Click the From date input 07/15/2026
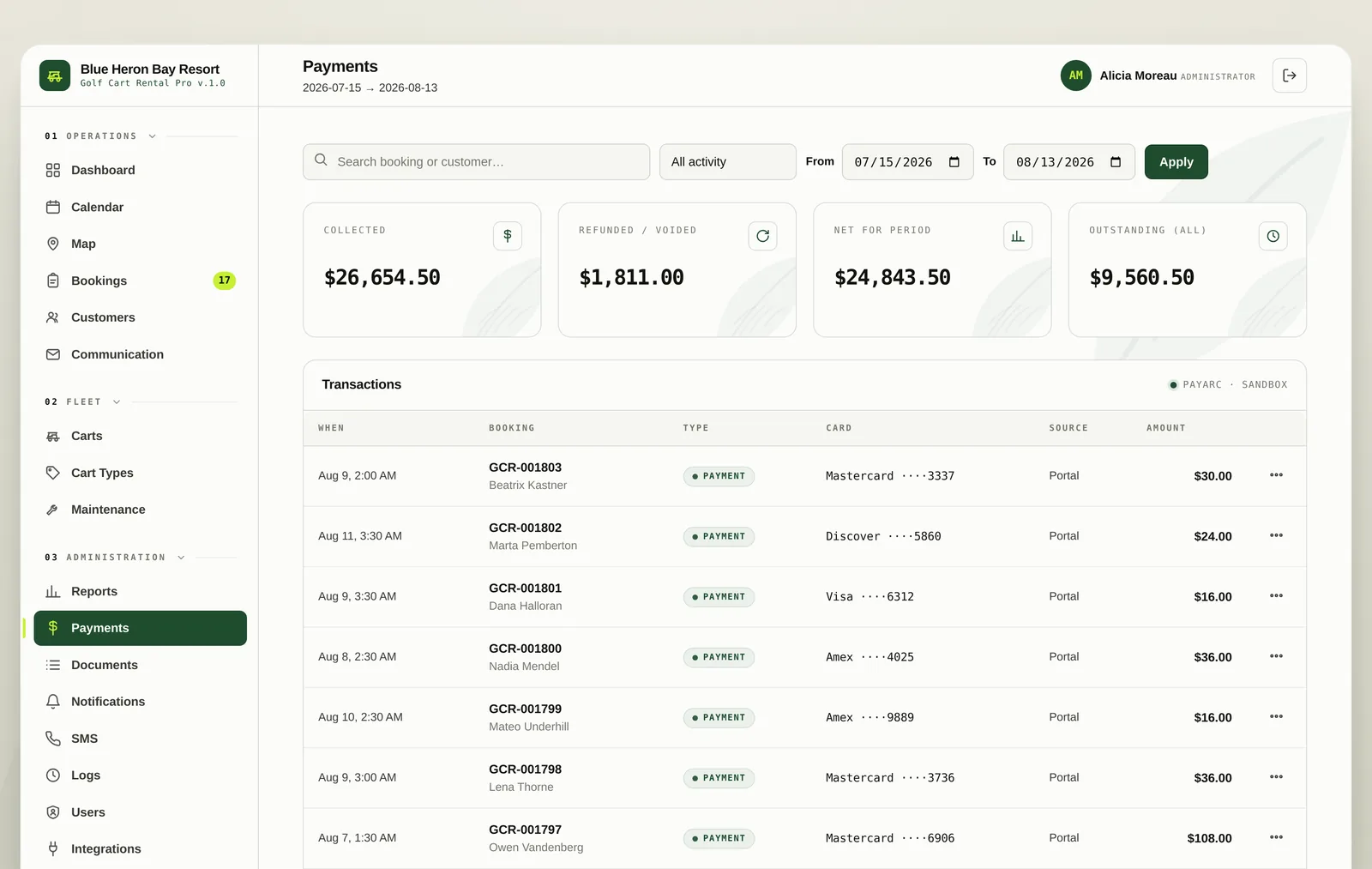Viewport: 1372px width, 869px height. (907, 162)
